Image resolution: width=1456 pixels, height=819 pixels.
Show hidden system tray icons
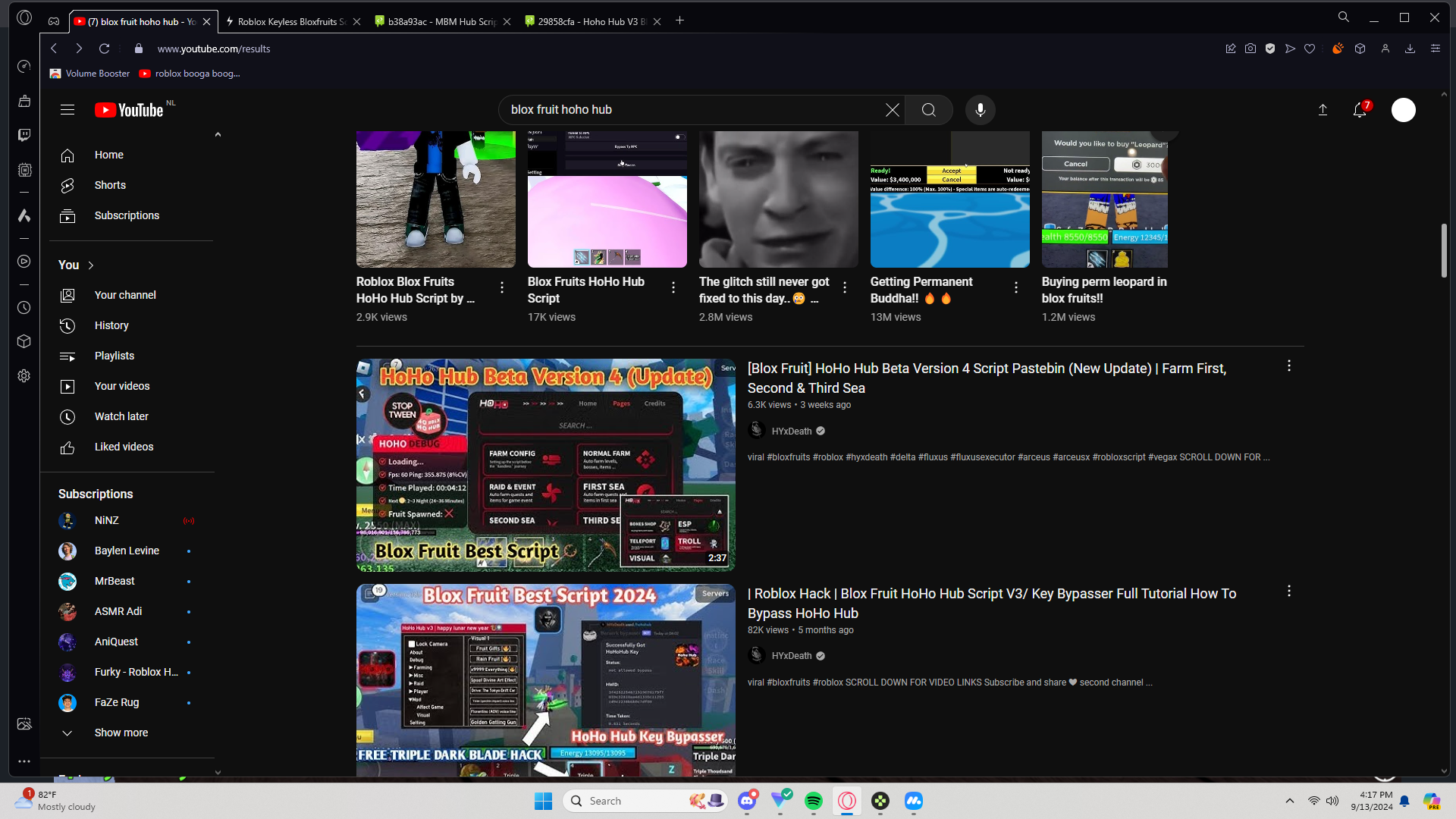[1290, 801]
